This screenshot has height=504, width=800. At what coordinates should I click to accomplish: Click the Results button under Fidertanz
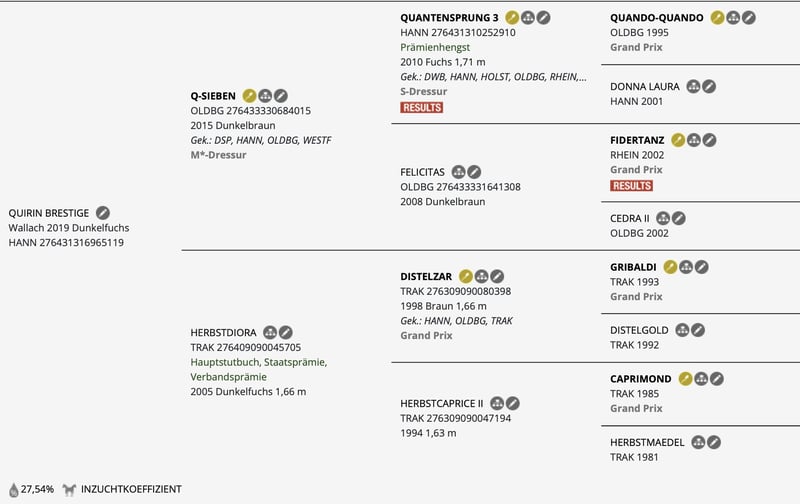coord(631,186)
